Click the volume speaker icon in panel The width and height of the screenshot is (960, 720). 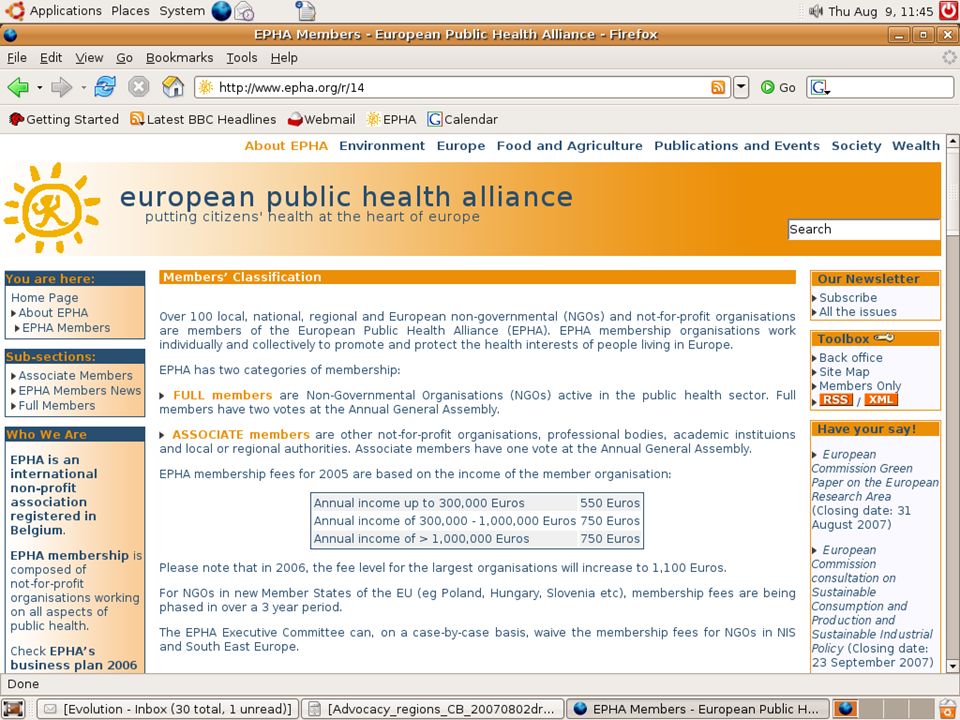pyautogui.click(x=816, y=11)
